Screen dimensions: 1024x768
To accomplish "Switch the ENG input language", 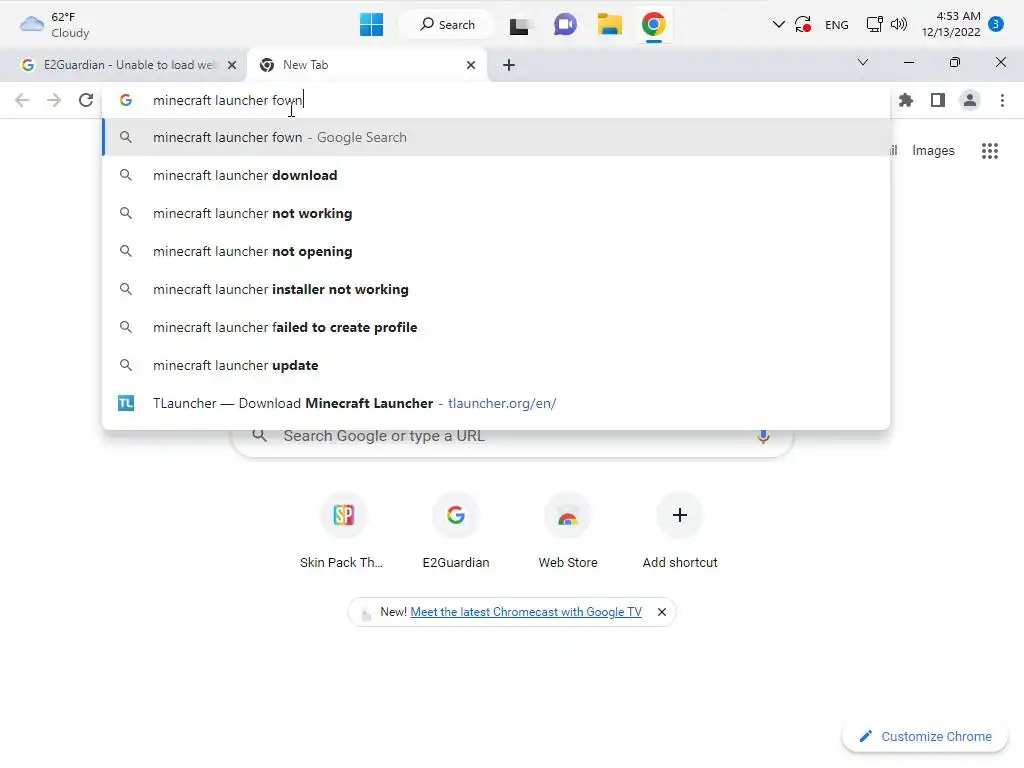I will pyautogui.click(x=837, y=25).
